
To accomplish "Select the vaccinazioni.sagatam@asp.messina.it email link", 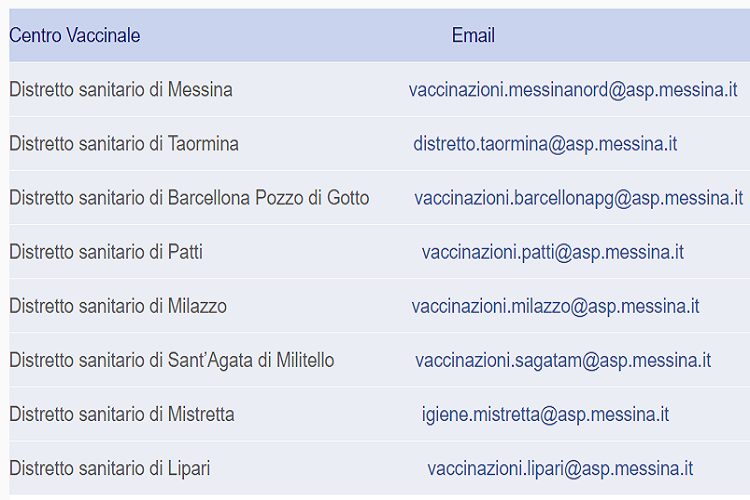I will 563,360.
